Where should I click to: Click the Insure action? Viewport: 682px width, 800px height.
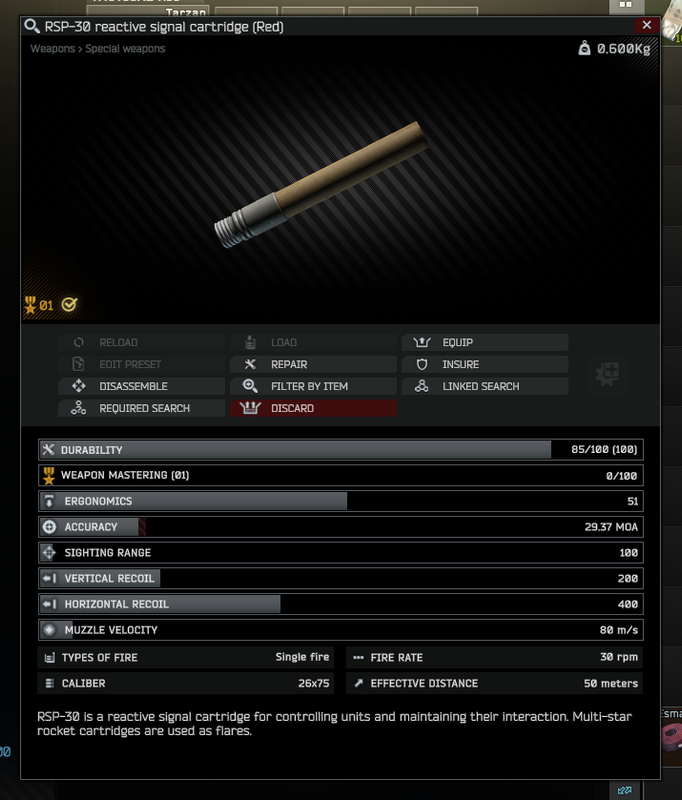[485, 364]
